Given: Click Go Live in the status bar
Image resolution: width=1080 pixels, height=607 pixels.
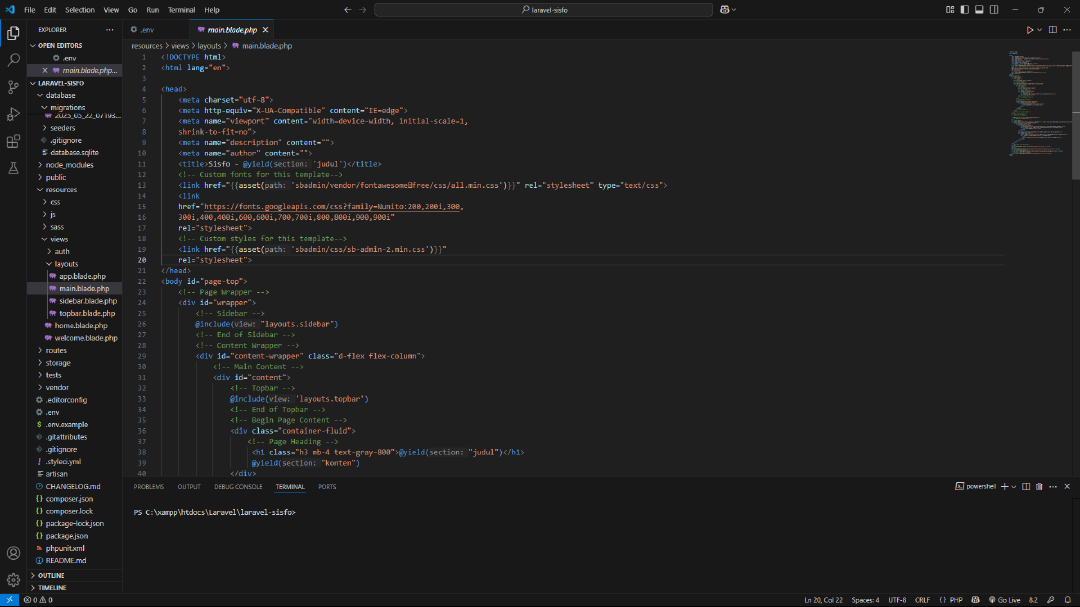Looking at the screenshot, I should click(1005, 600).
